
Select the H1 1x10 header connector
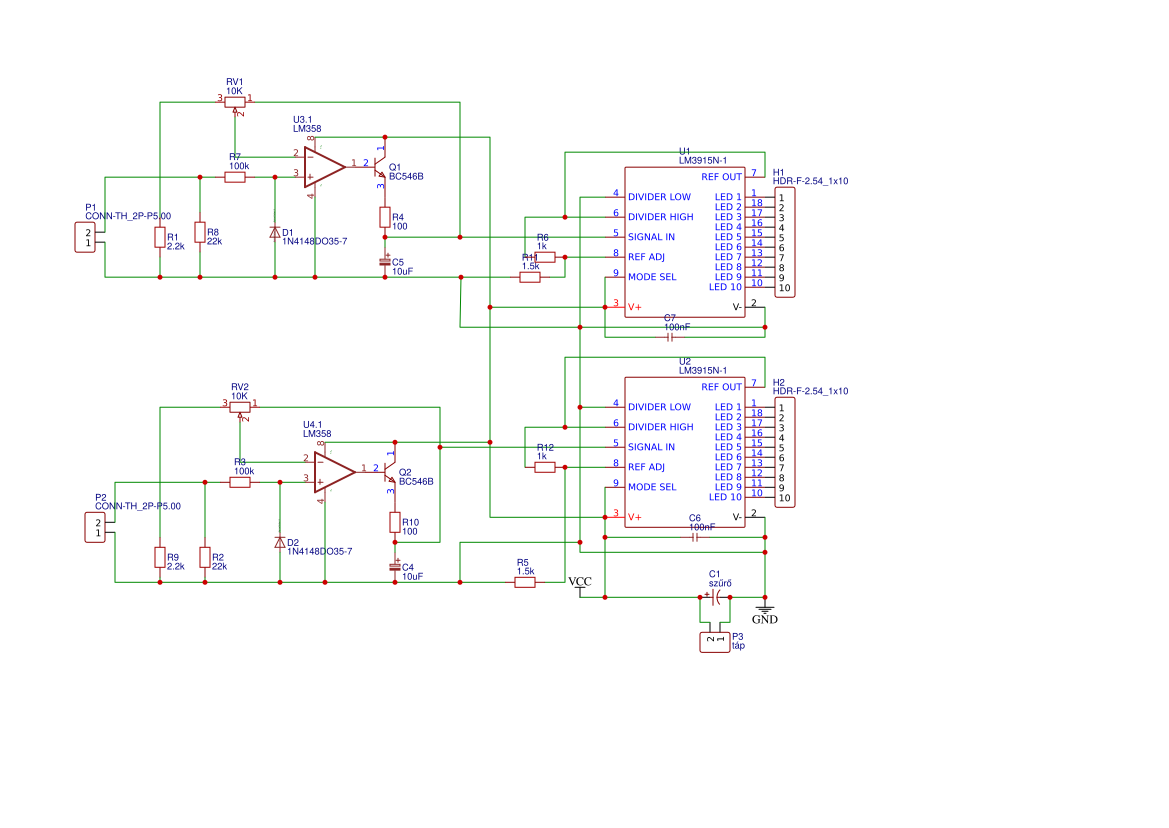click(x=784, y=243)
